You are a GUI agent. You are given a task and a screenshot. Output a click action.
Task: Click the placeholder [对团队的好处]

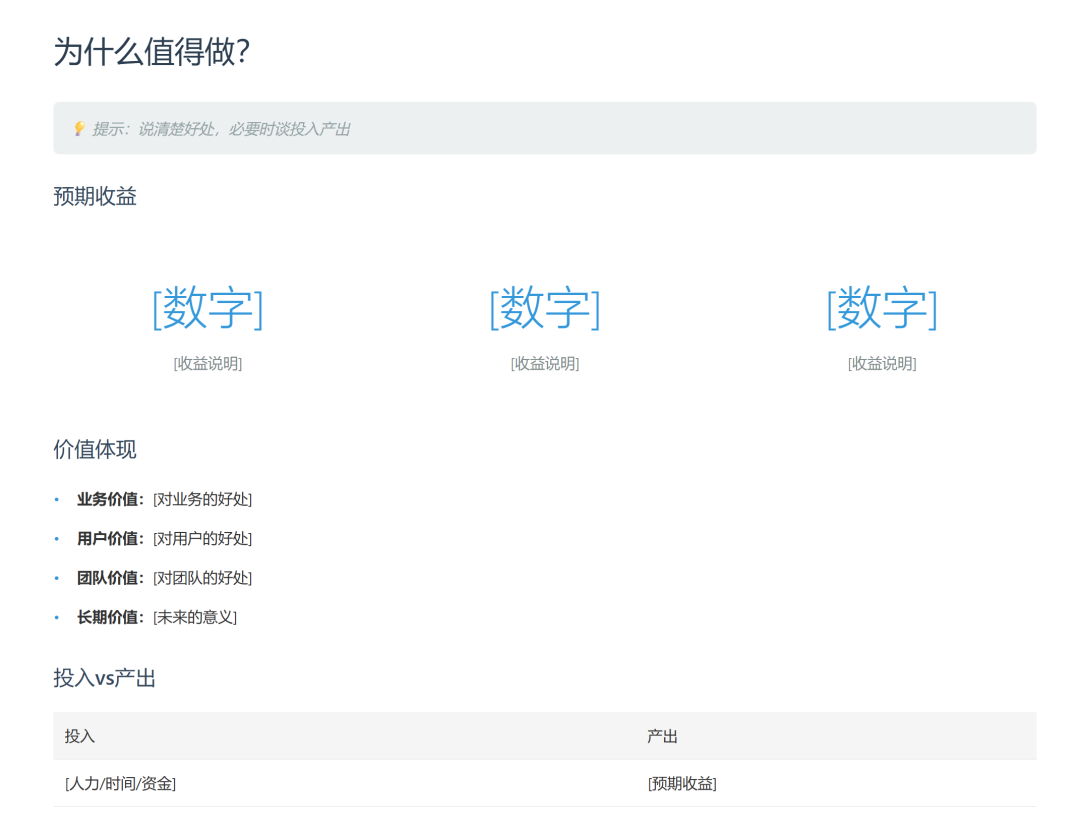202,578
